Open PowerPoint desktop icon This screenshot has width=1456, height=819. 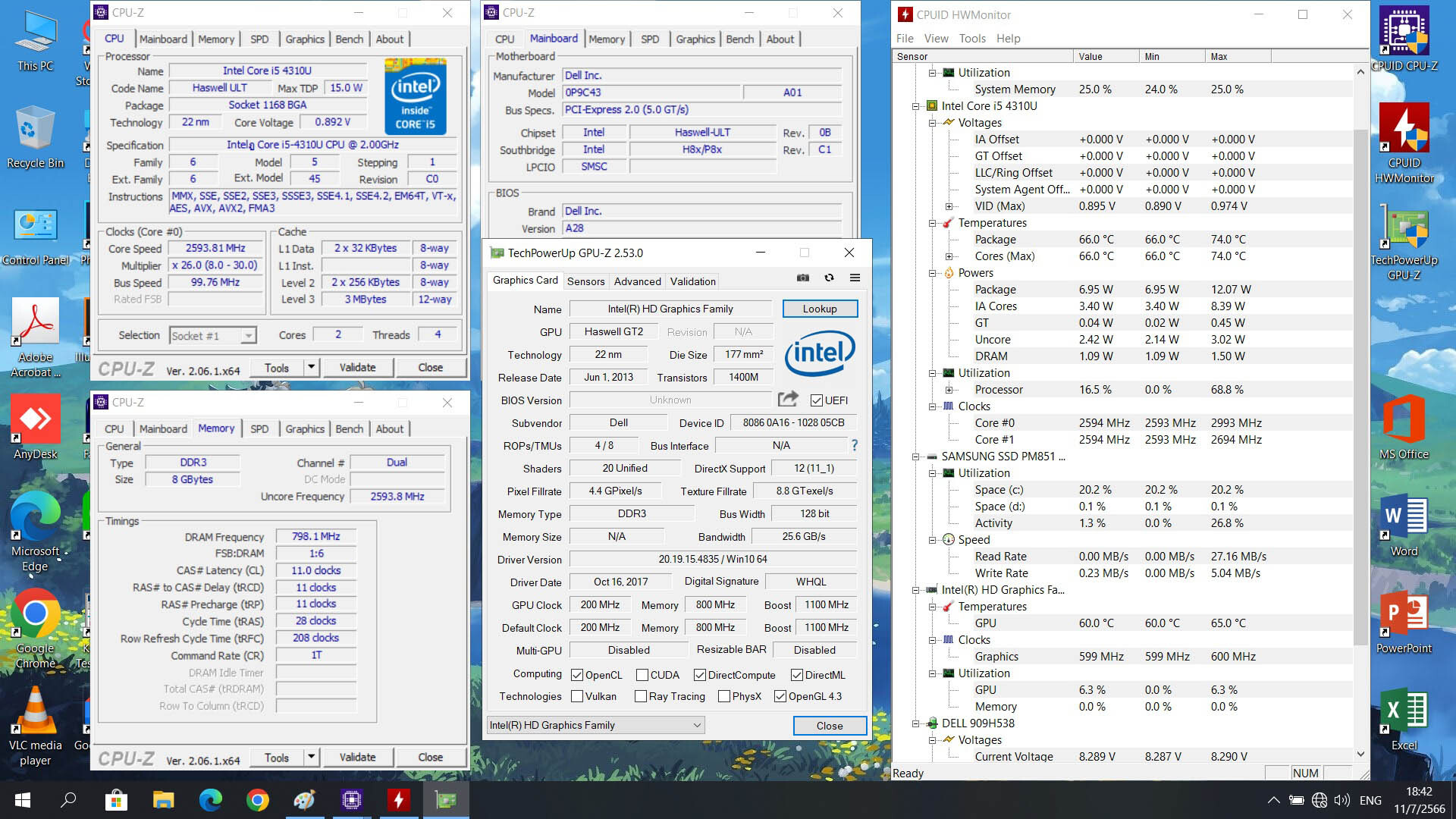[1404, 622]
